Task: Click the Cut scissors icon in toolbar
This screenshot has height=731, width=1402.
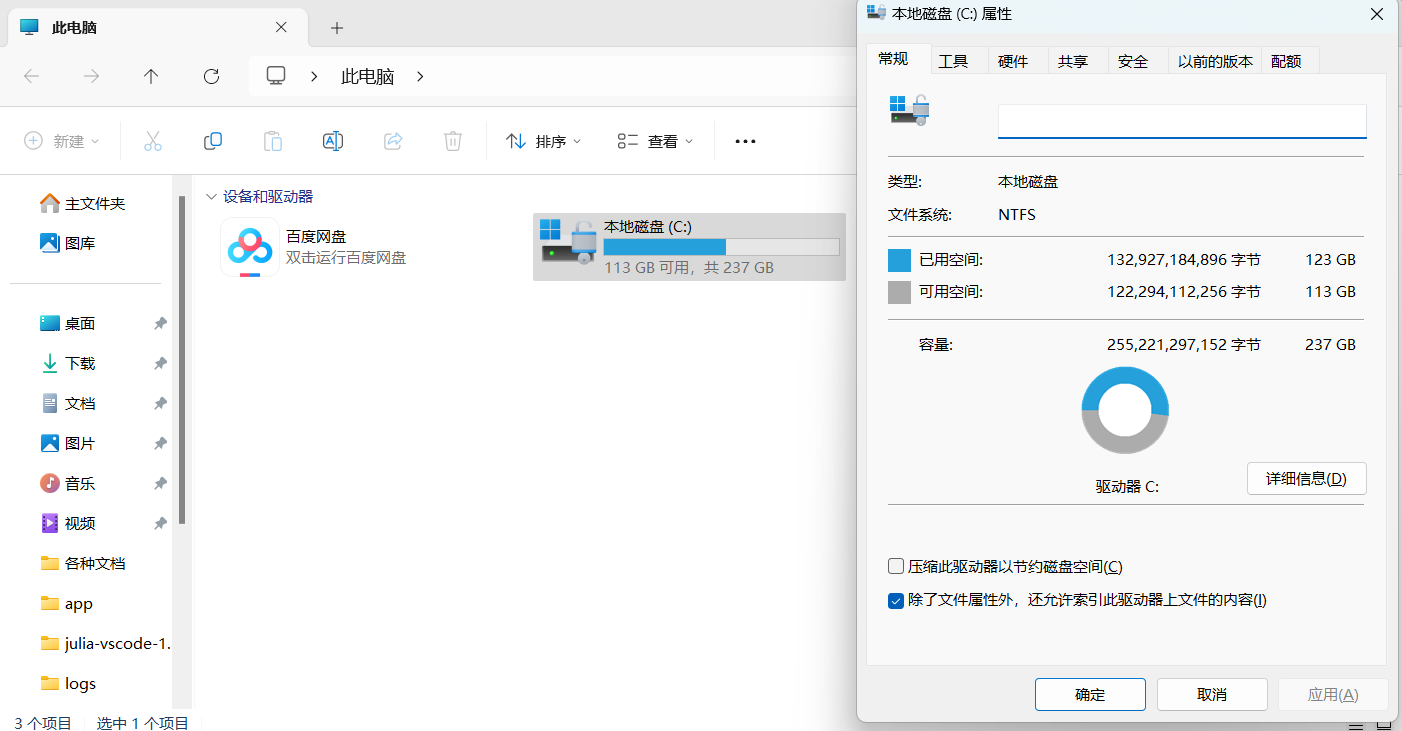Action: point(153,141)
